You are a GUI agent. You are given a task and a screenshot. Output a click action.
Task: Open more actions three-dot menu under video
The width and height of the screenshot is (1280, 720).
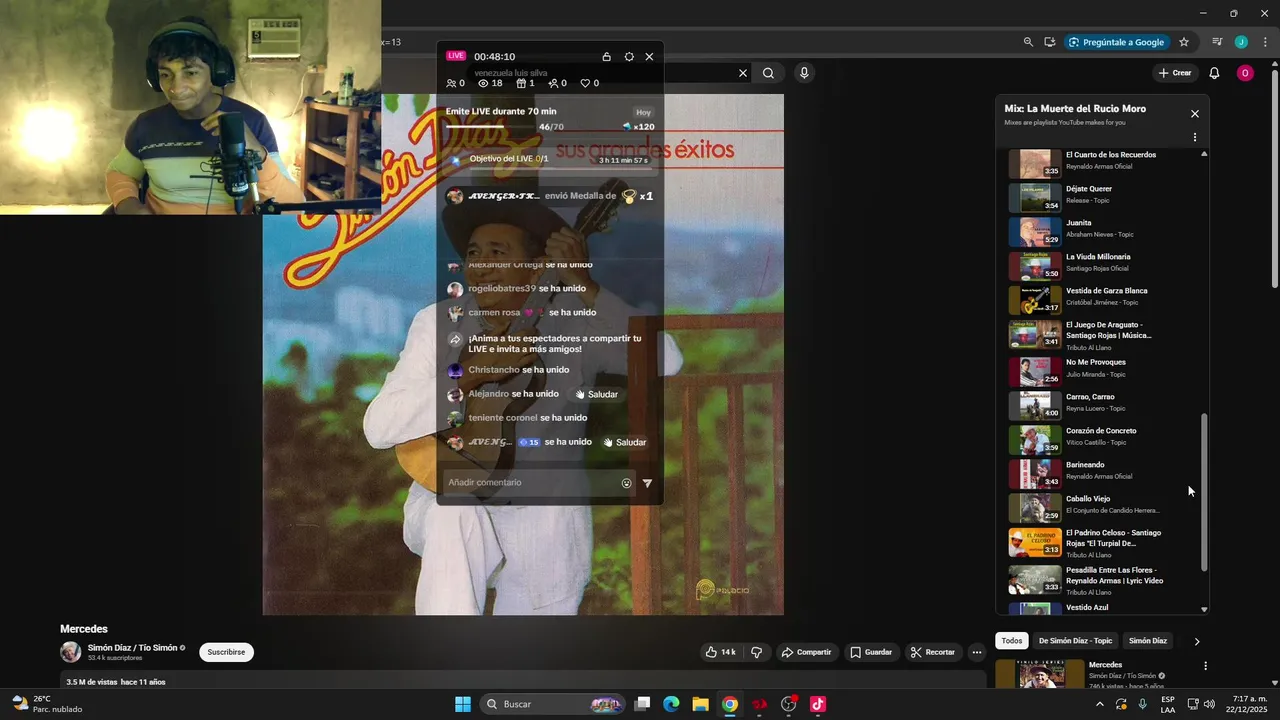[977, 652]
